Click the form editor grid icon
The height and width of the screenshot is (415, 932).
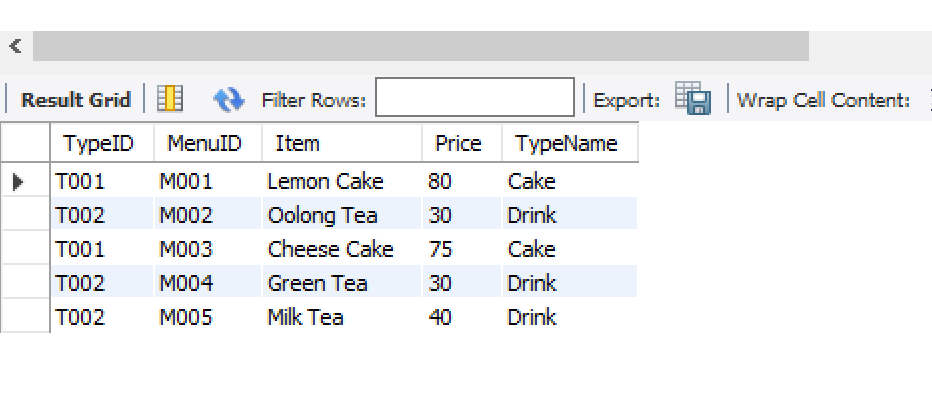(170, 99)
